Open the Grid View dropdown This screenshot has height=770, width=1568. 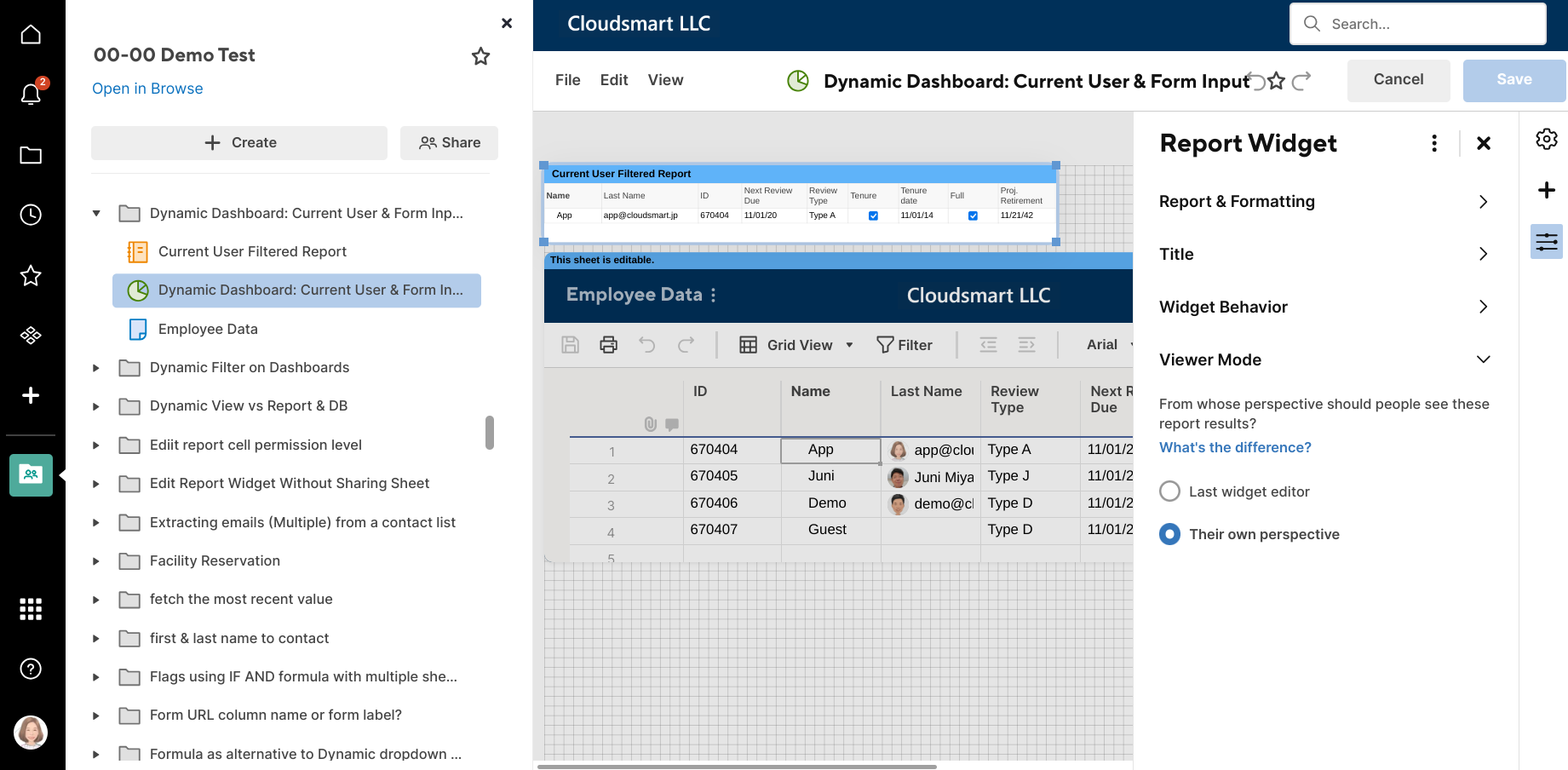[796, 345]
